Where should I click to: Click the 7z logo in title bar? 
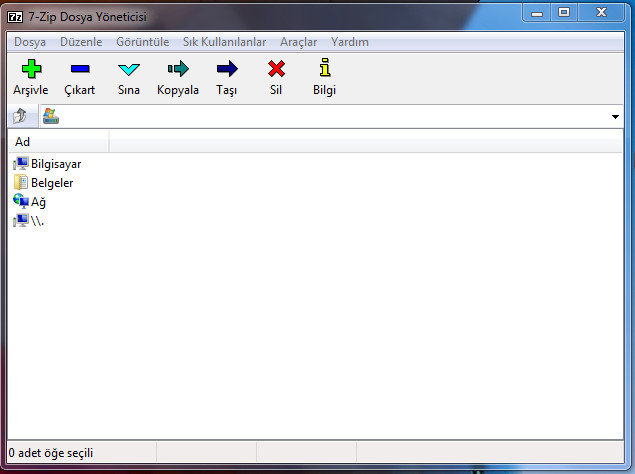pos(15,17)
